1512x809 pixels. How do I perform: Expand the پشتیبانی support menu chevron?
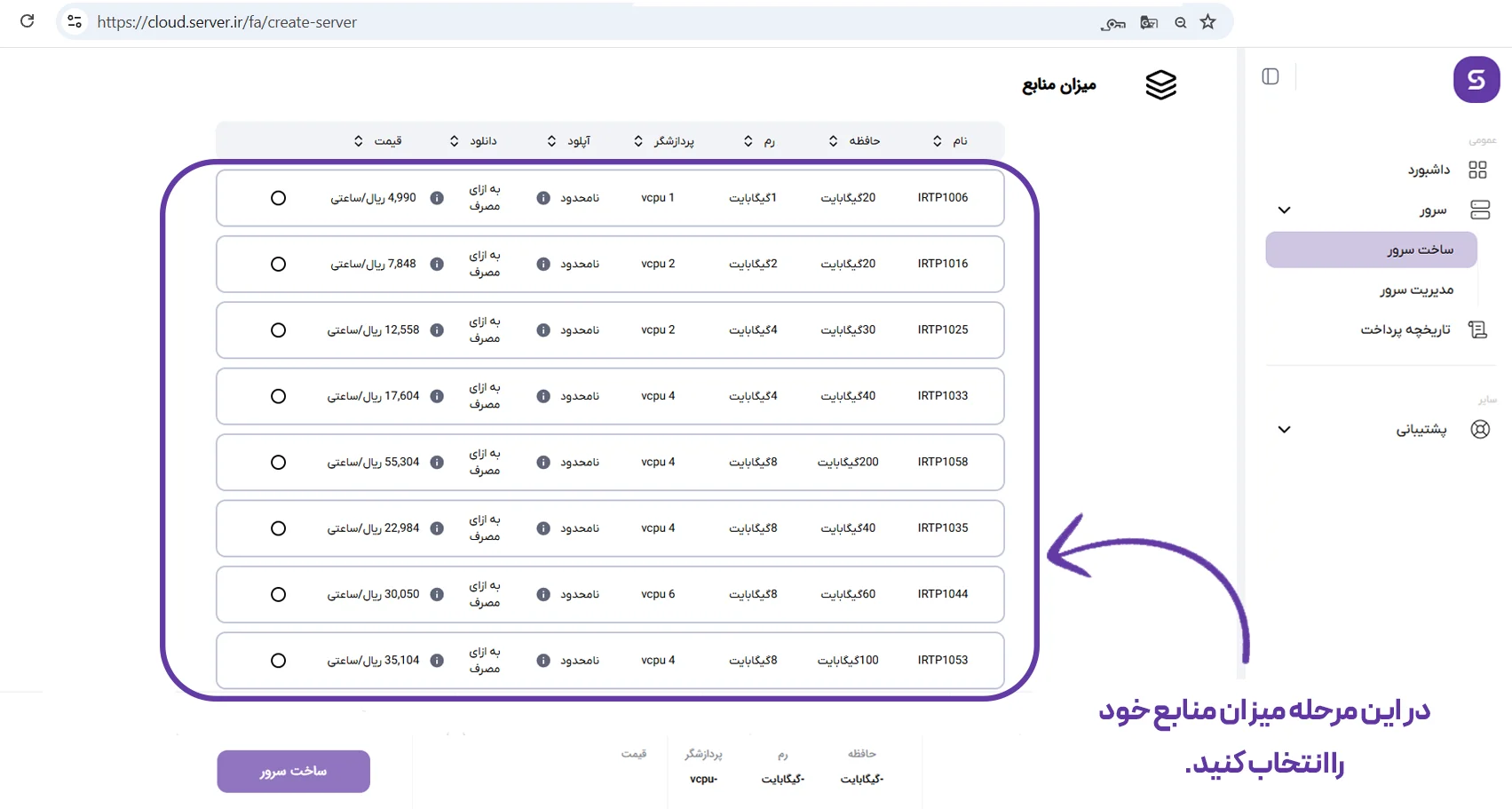point(1284,430)
